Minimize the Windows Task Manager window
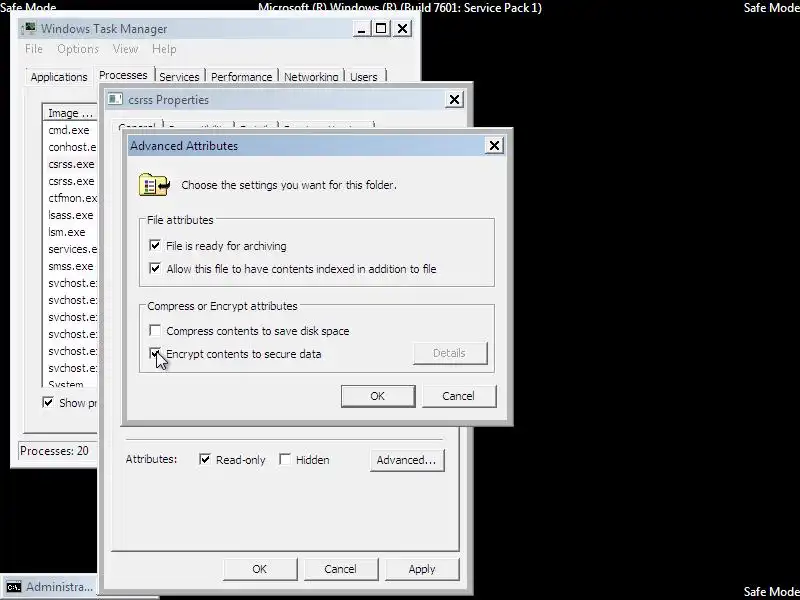The height and width of the screenshot is (600, 800). [x=361, y=29]
